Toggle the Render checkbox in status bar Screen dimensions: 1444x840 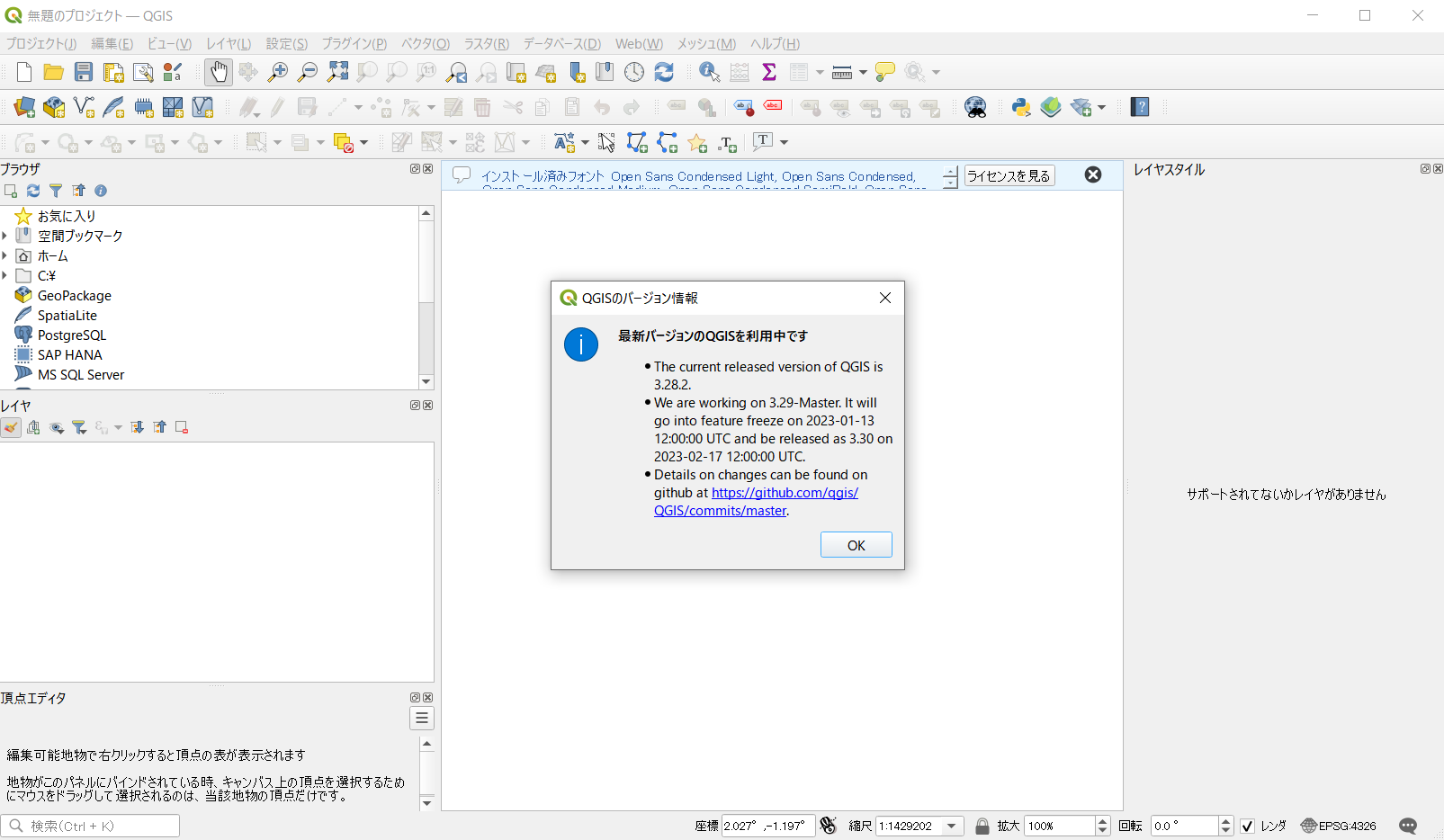pyautogui.click(x=1247, y=826)
